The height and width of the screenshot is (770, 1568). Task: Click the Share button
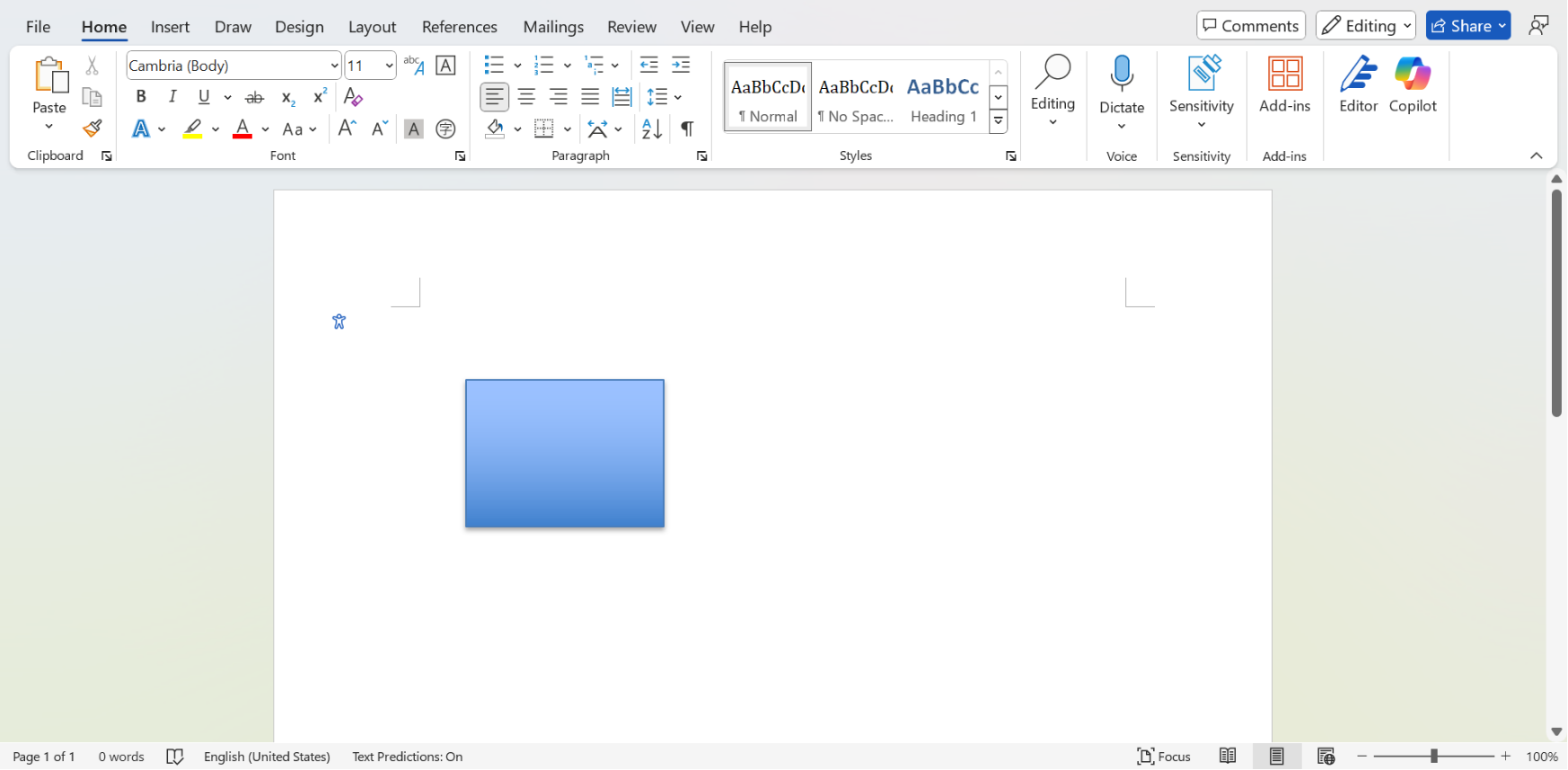click(x=1467, y=26)
